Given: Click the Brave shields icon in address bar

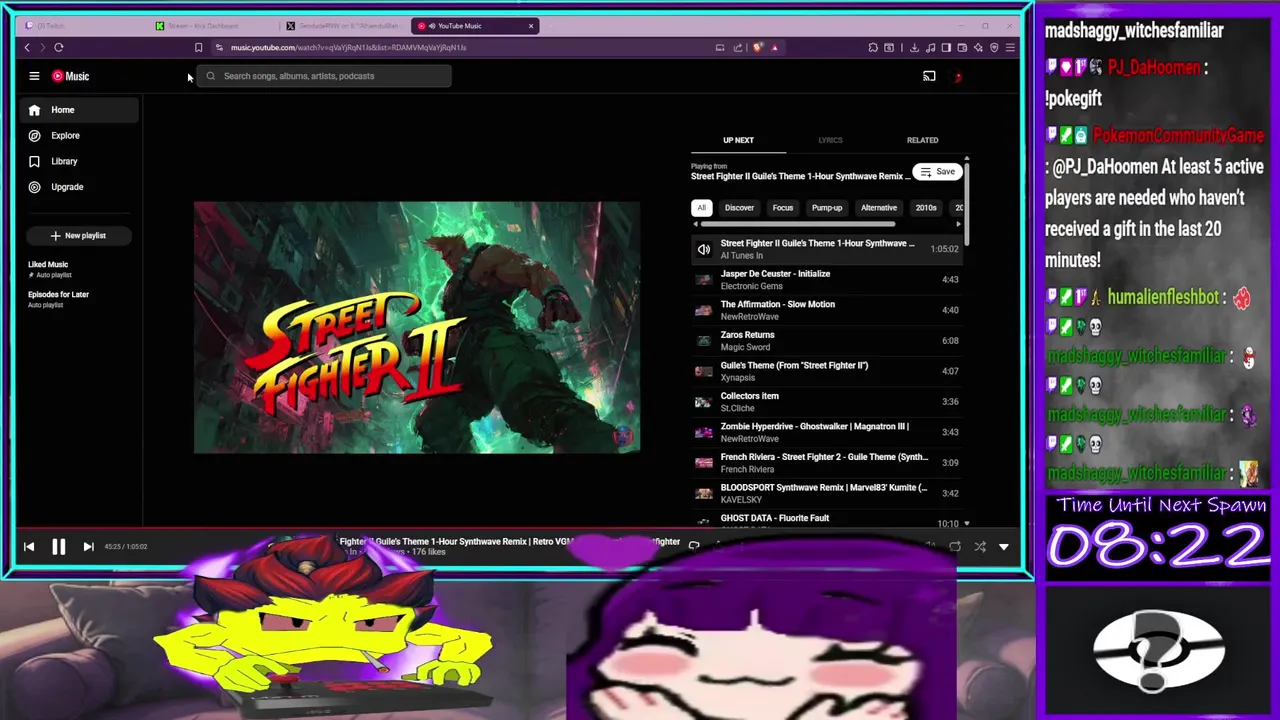Looking at the screenshot, I should click(x=757, y=47).
